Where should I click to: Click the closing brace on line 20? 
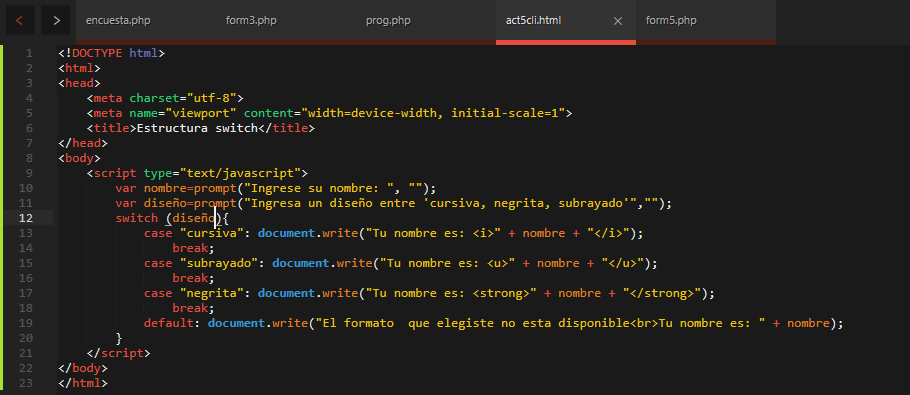pos(119,338)
